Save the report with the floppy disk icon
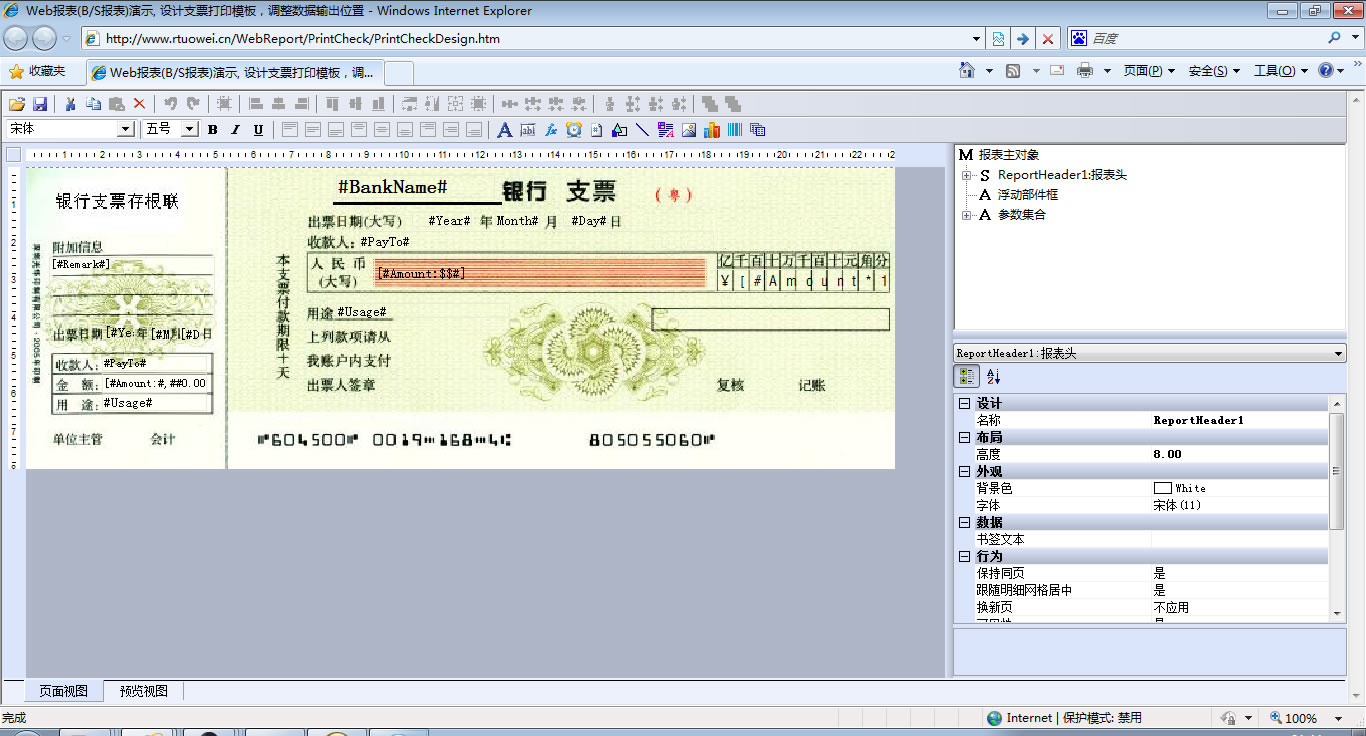Image resolution: width=1366 pixels, height=736 pixels. click(41, 104)
